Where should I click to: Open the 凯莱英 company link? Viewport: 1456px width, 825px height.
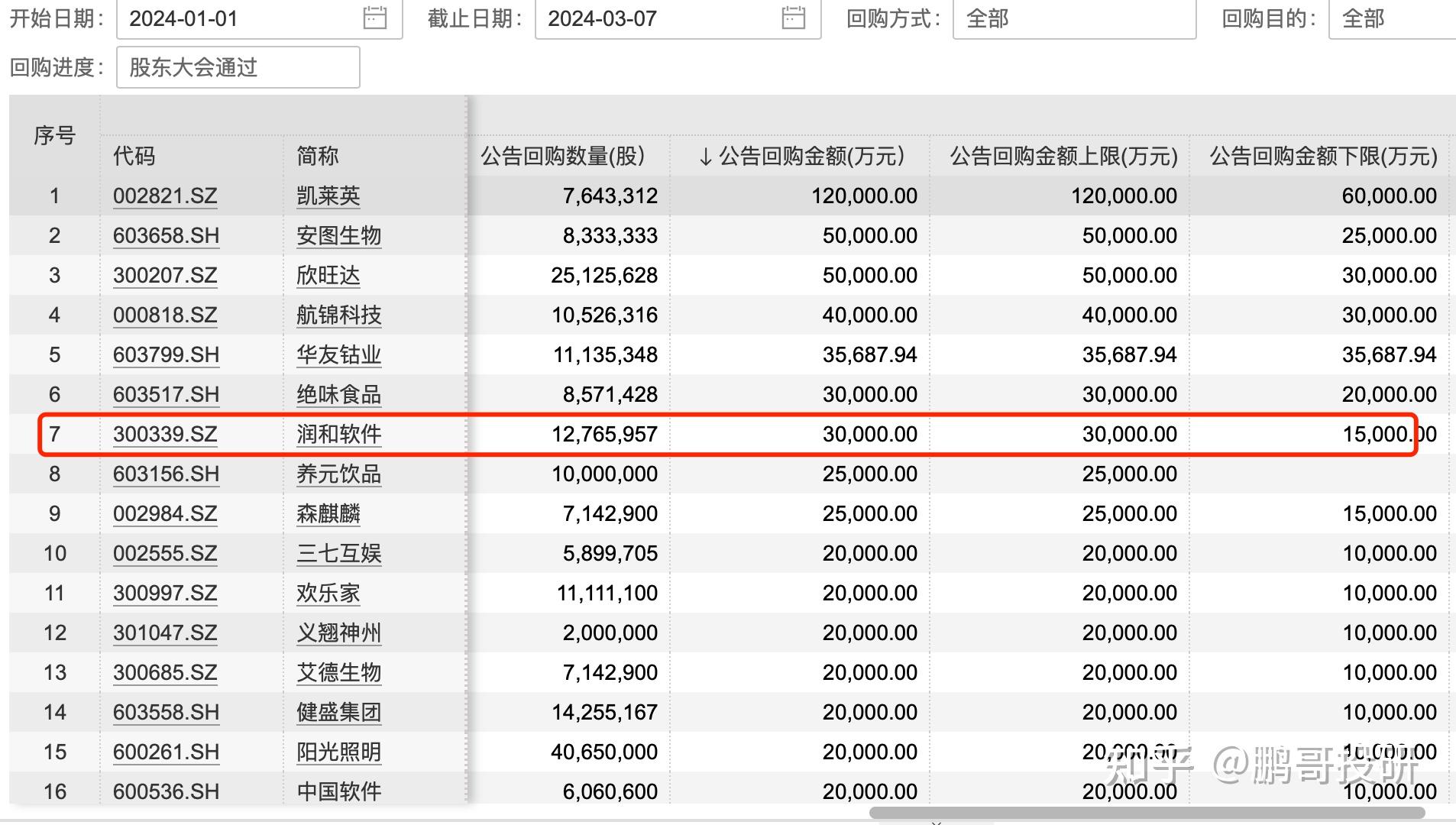[327, 196]
